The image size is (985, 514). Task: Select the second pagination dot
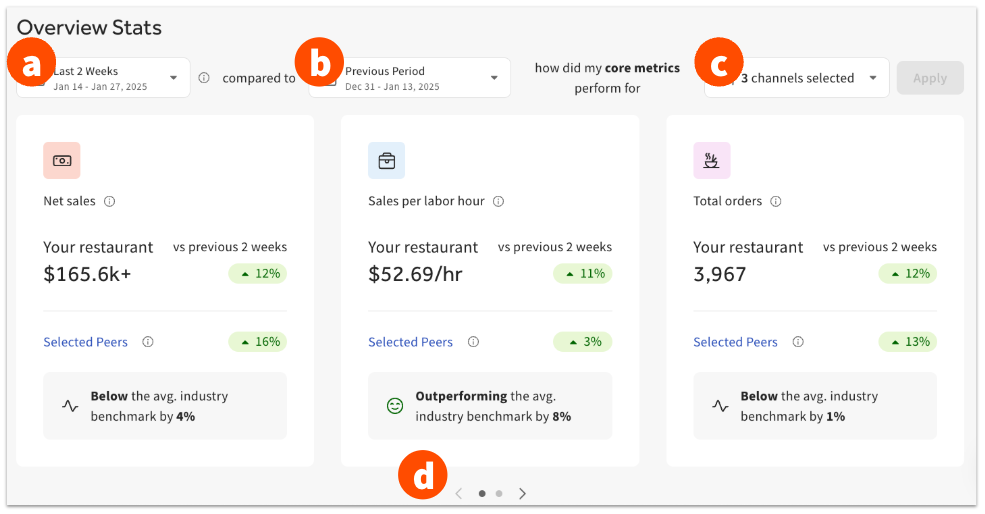pos(499,493)
